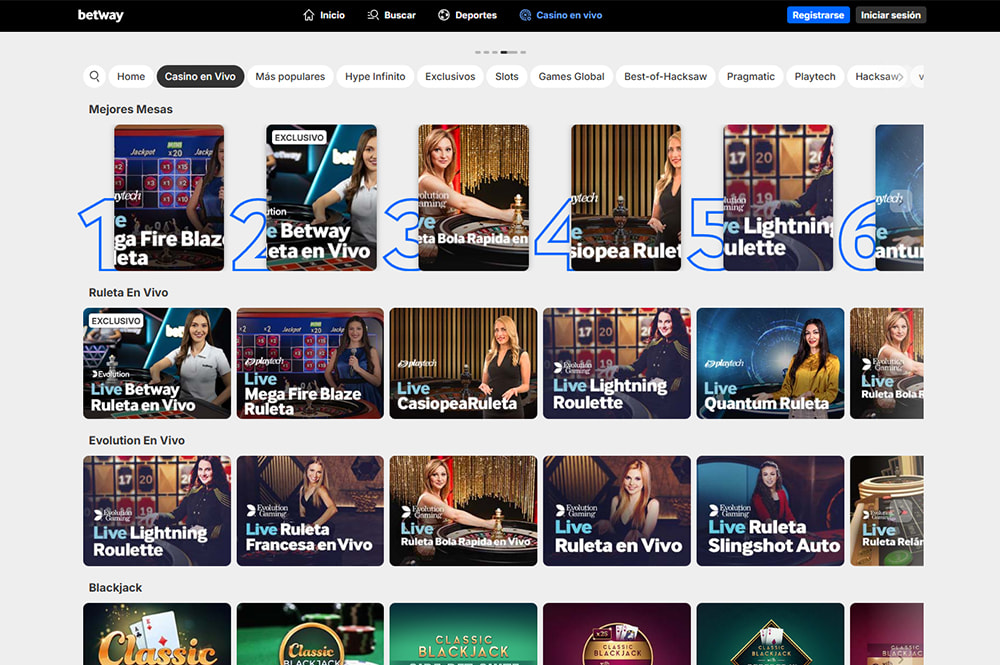This screenshot has width=1000, height=665.
Task: Select the Hype Infinito category pill
Action: click(375, 77)
